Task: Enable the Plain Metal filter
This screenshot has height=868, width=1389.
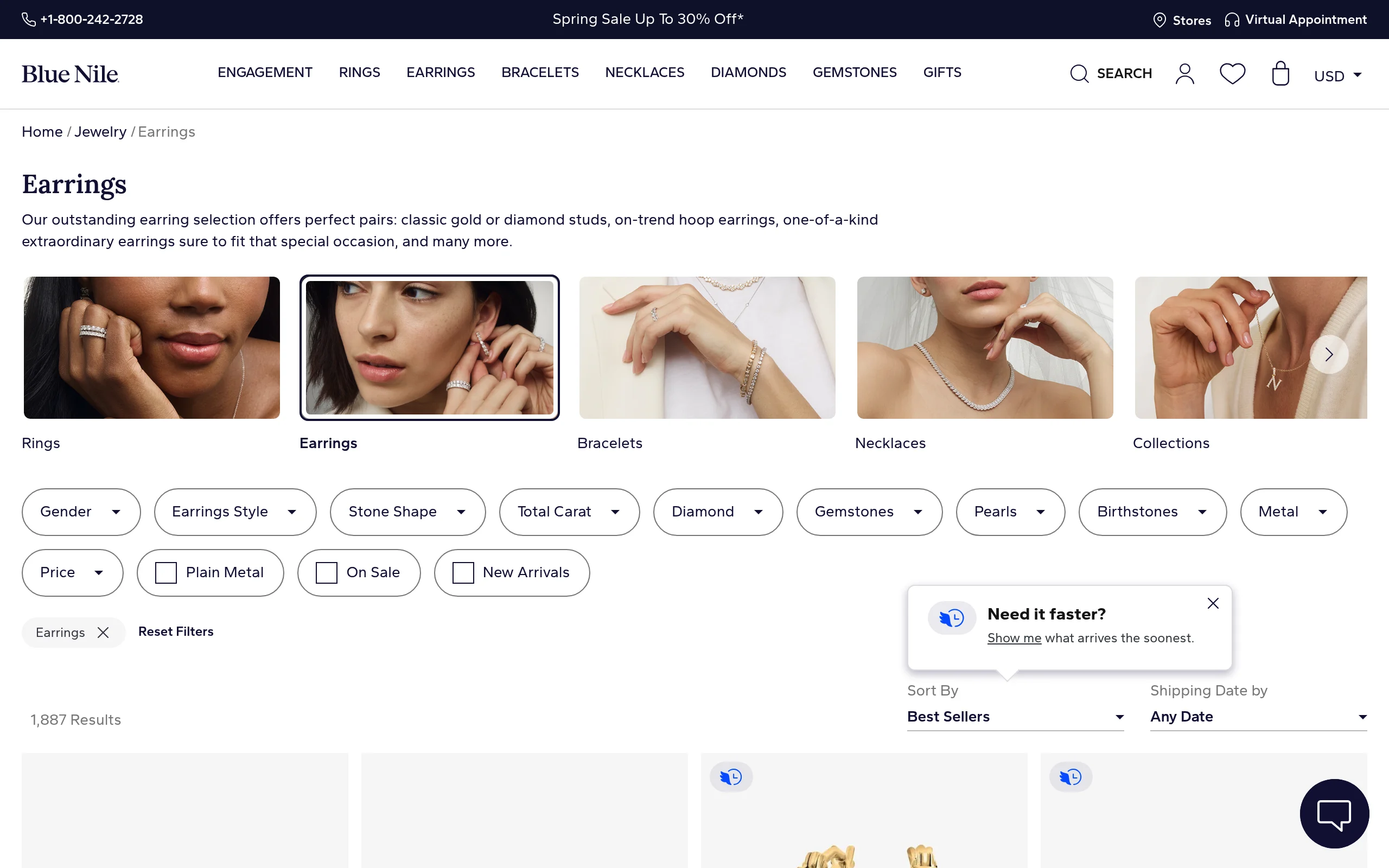Action: click(x=166, y=572)
